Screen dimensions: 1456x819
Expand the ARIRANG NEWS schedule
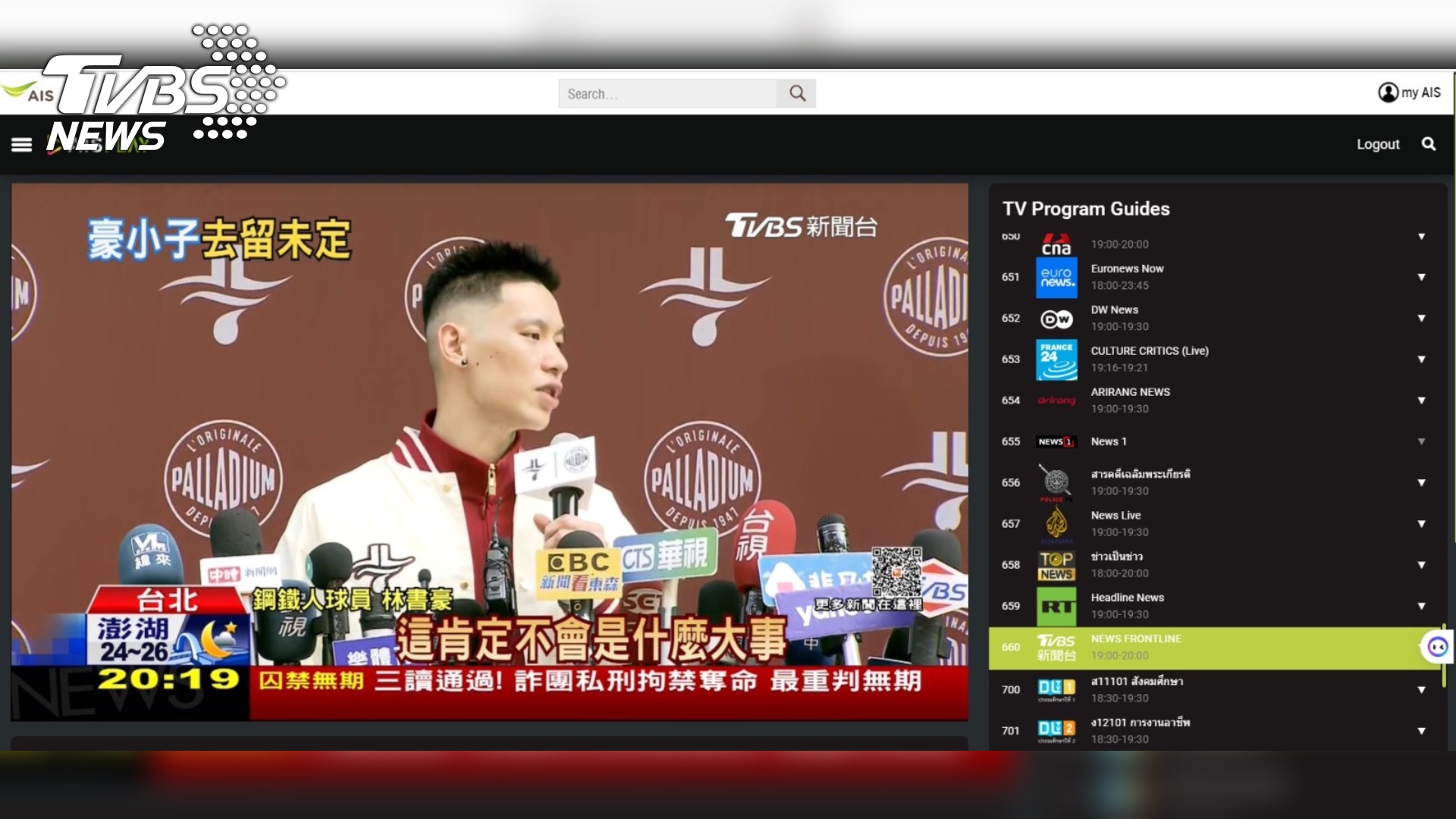[1422, 400]
